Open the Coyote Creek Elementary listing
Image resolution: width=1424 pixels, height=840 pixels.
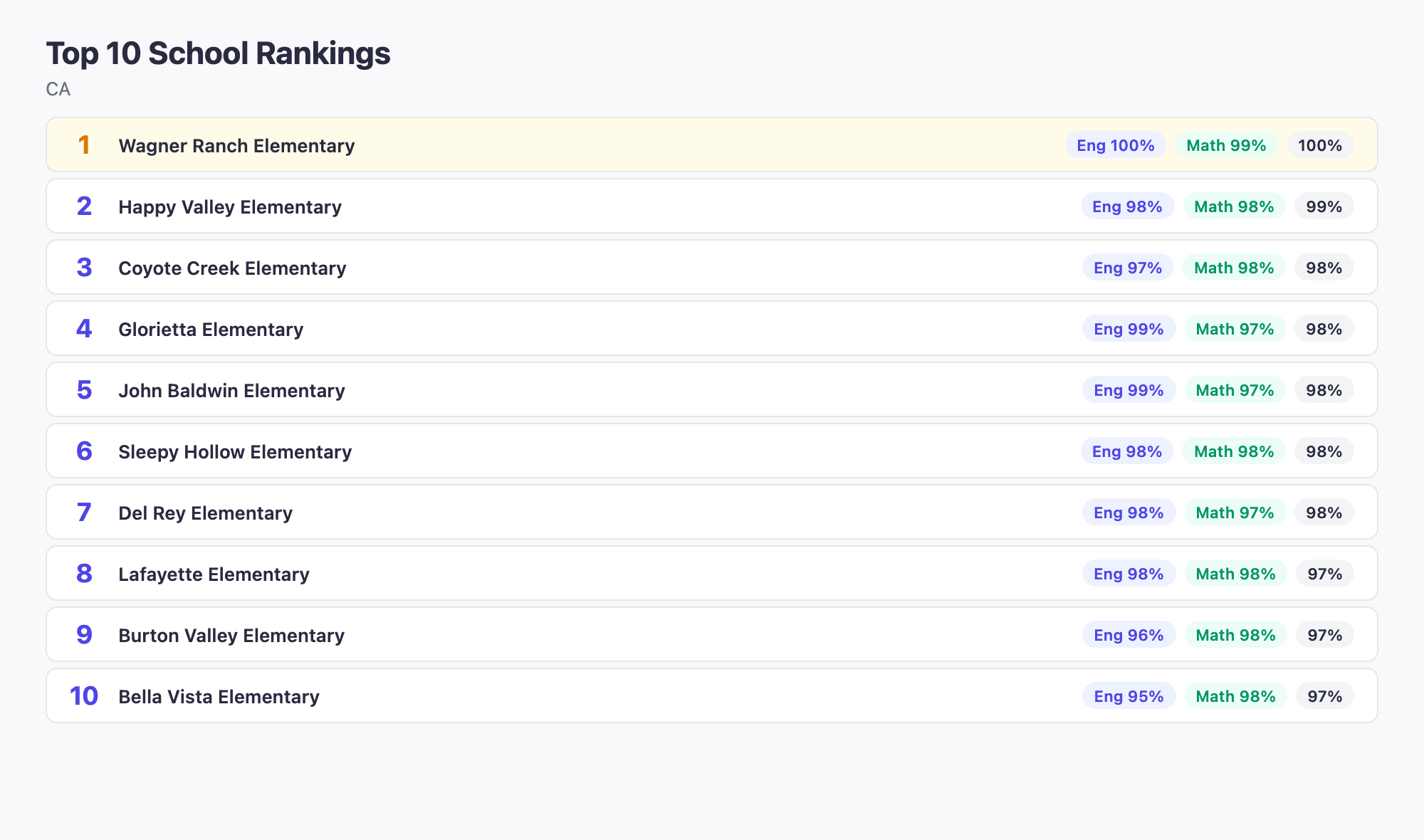pyautogui.click(x=232, y=268)
